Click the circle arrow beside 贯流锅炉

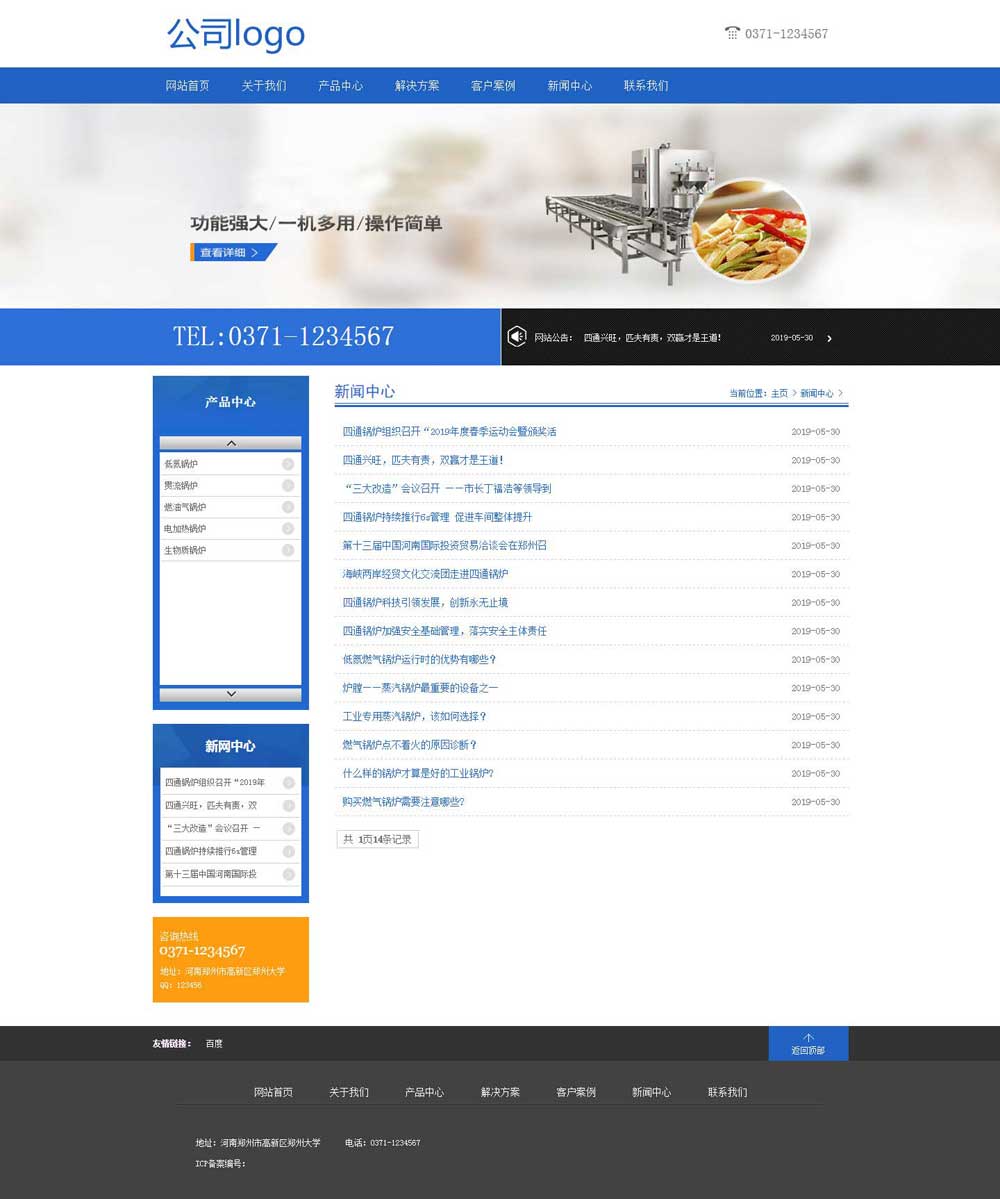pos(288,486)
